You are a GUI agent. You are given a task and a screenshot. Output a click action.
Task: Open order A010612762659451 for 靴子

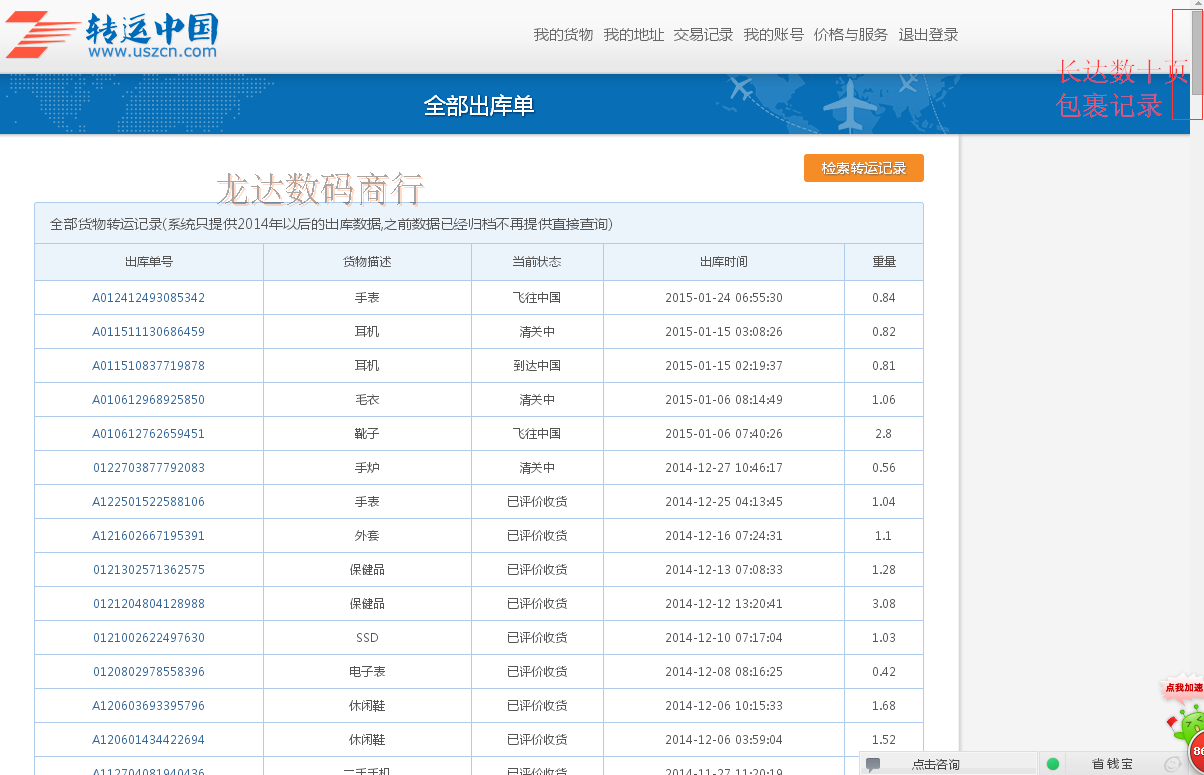(149, 434)
